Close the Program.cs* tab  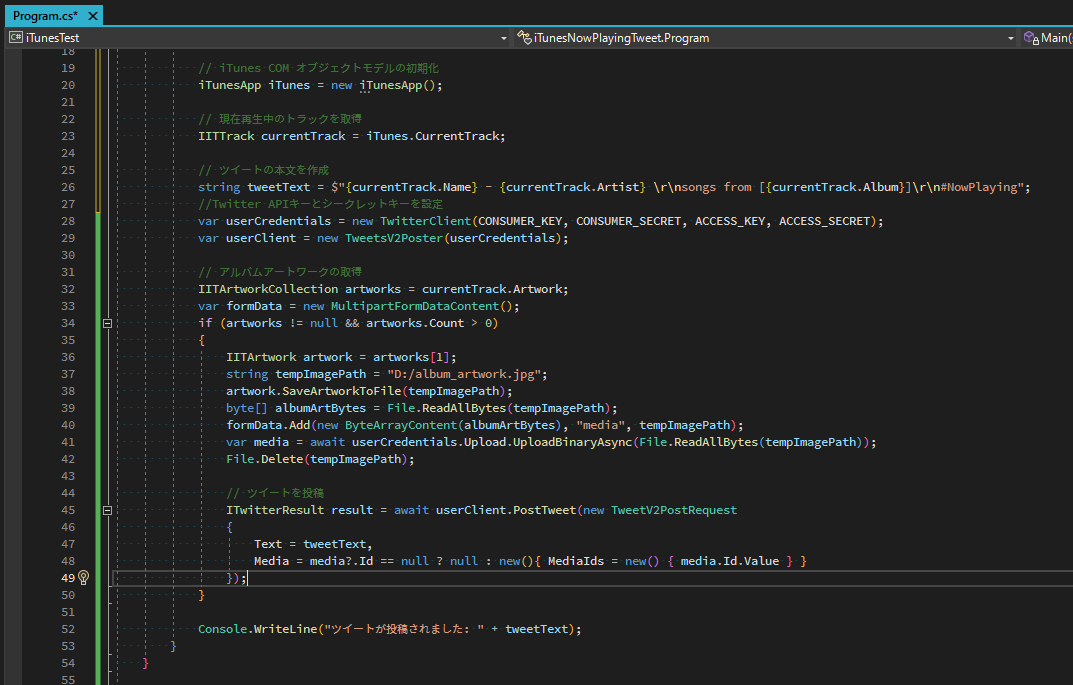coord(93,16)
